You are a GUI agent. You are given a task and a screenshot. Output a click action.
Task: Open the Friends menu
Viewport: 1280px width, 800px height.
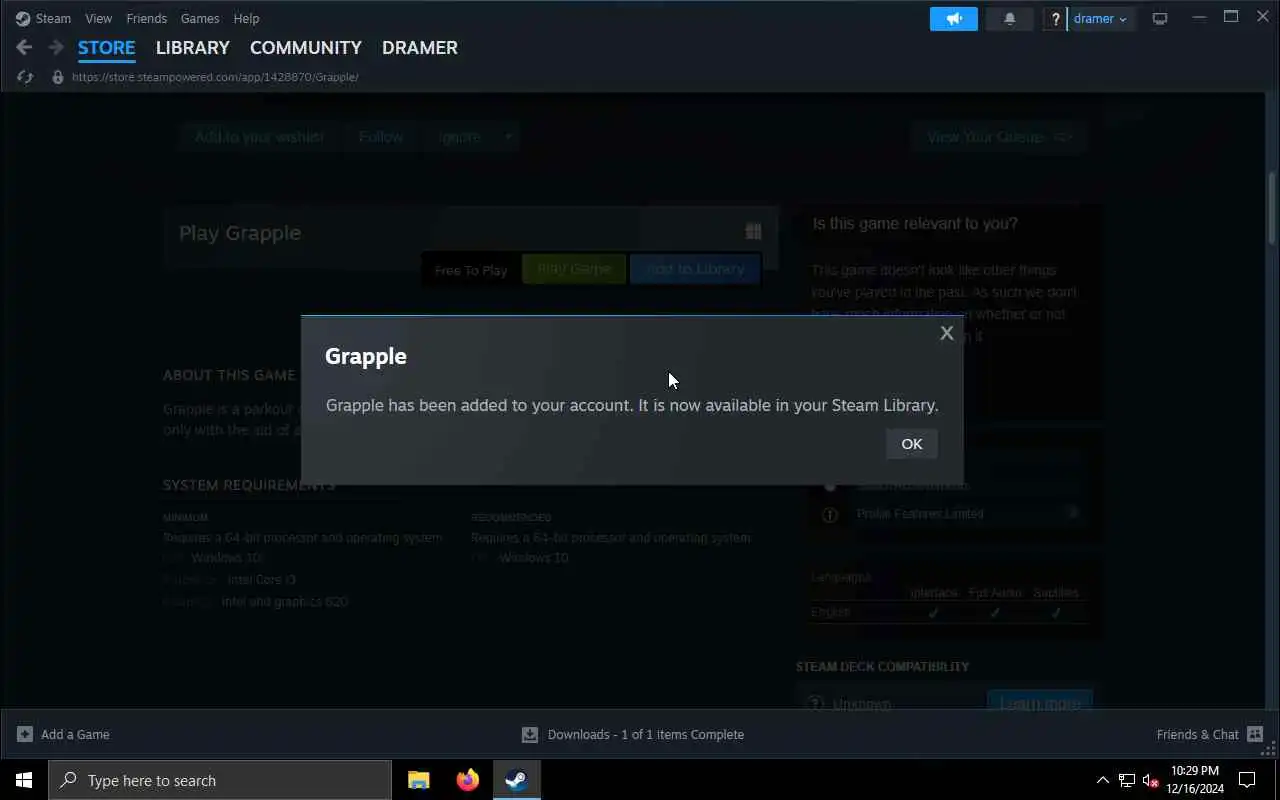146,18
